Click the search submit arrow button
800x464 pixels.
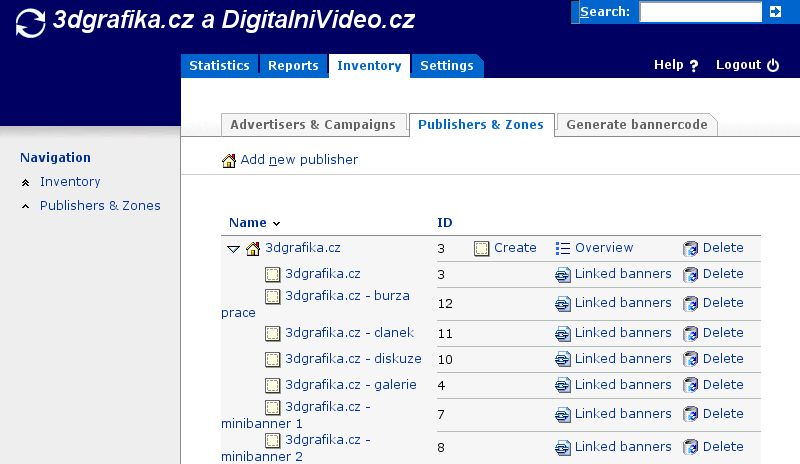pos(776,11)
